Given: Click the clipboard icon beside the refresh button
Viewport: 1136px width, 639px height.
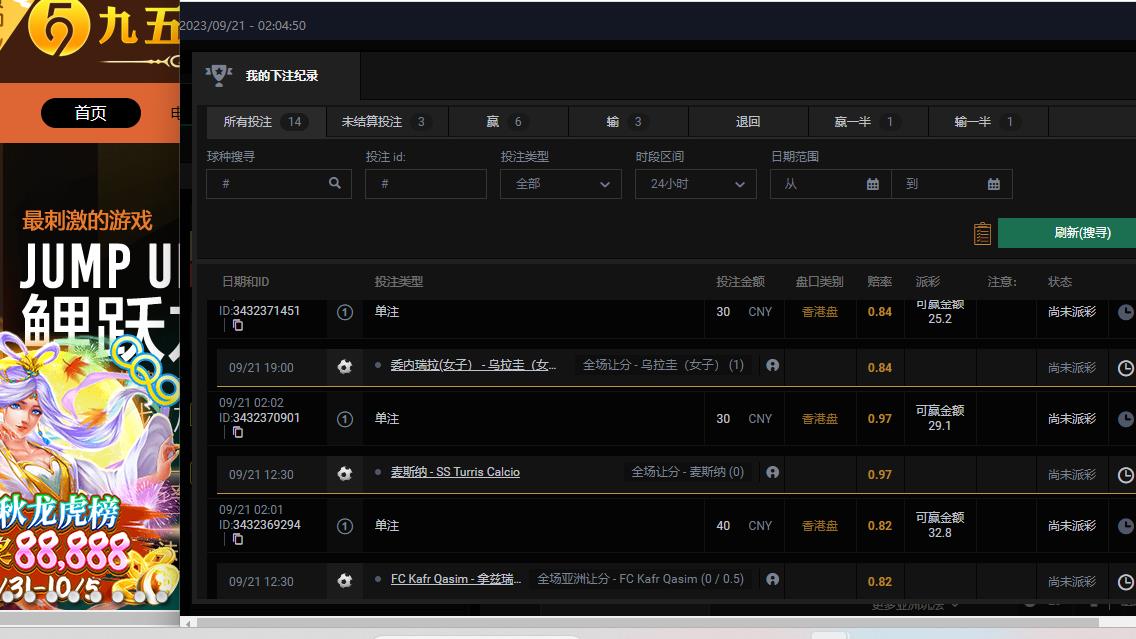Looking at the screenshot, I should tap(982, 233).
